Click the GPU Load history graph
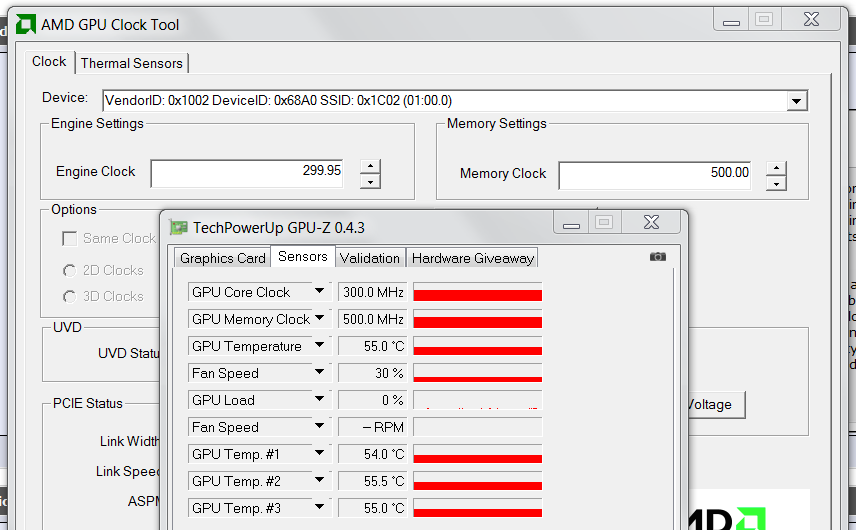856x530 pixels. (x=478, y=400)
